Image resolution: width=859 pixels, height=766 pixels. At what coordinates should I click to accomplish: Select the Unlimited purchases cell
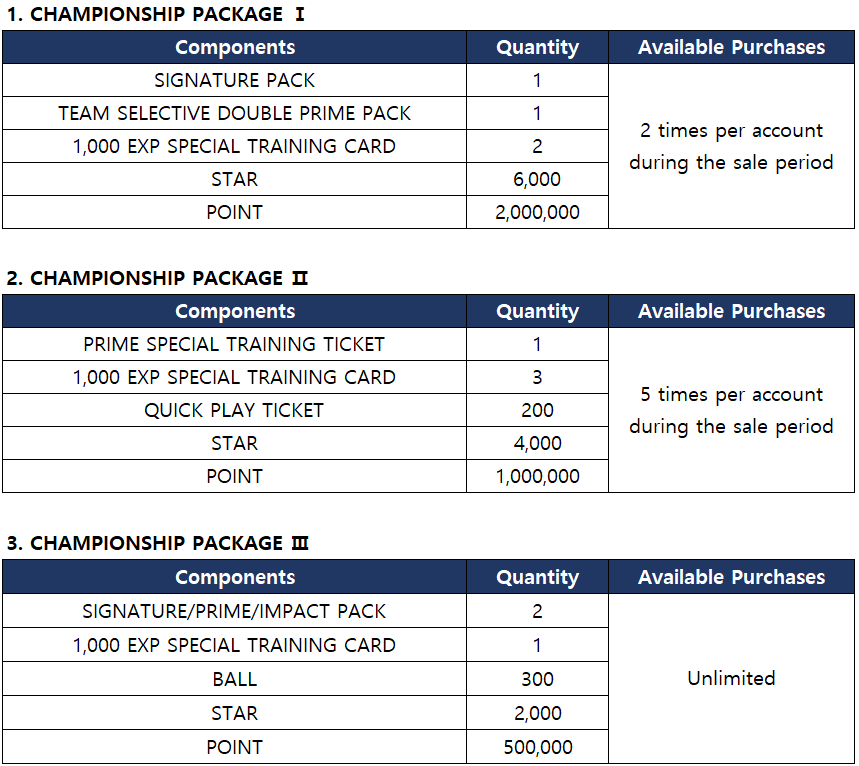[731, 678]
